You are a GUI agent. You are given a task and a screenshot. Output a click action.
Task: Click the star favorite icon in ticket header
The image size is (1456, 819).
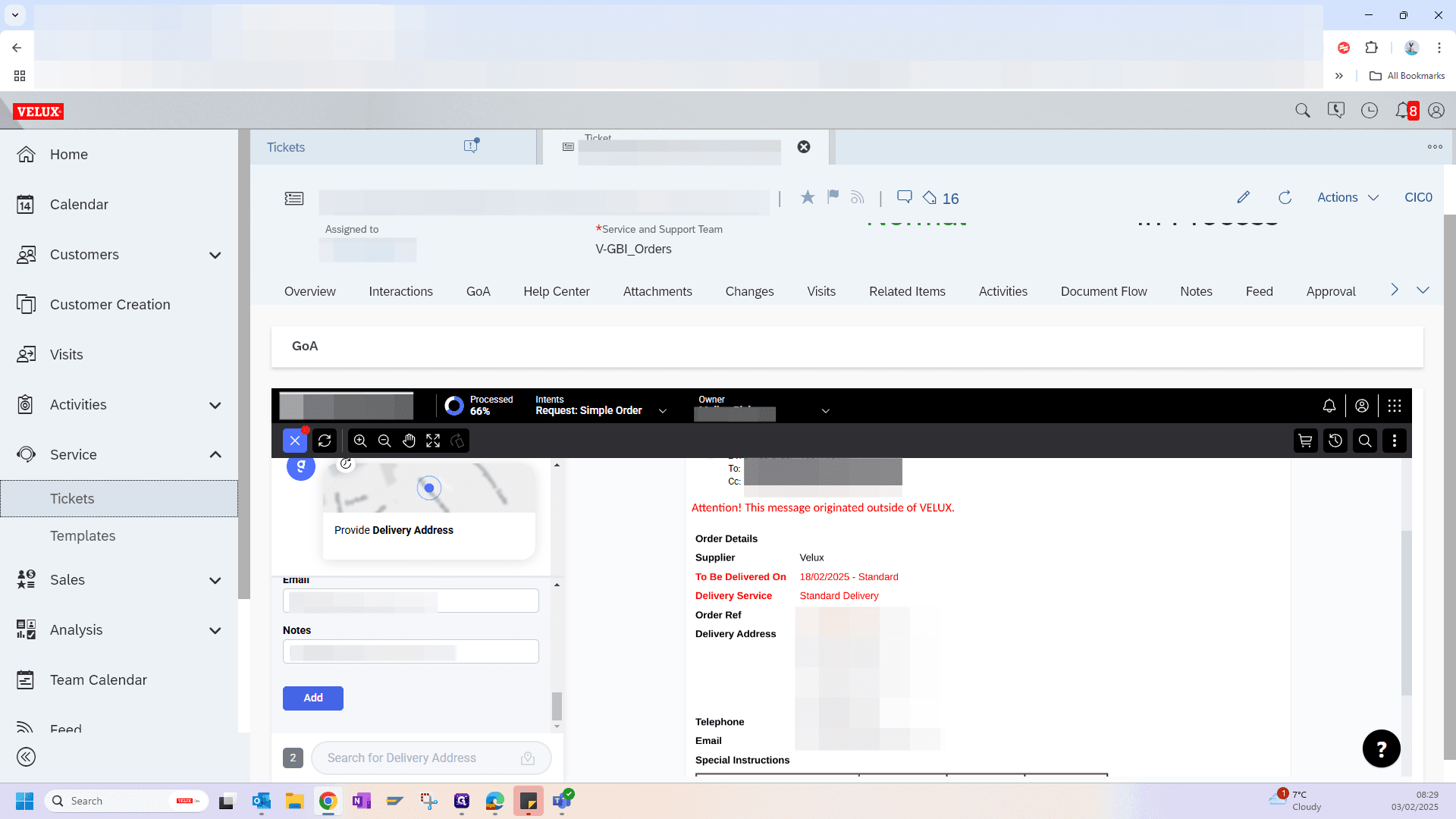point(808,198)
